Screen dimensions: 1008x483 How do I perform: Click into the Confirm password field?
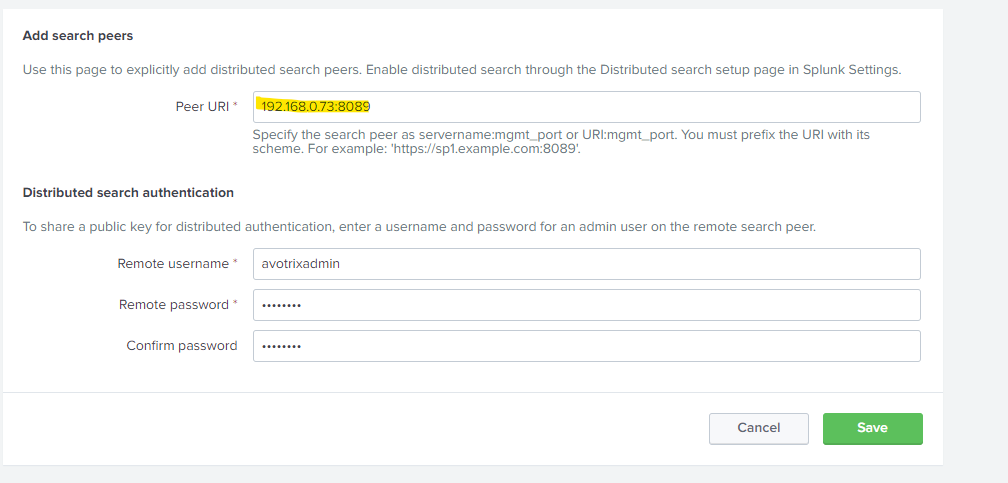click(586, 346)
